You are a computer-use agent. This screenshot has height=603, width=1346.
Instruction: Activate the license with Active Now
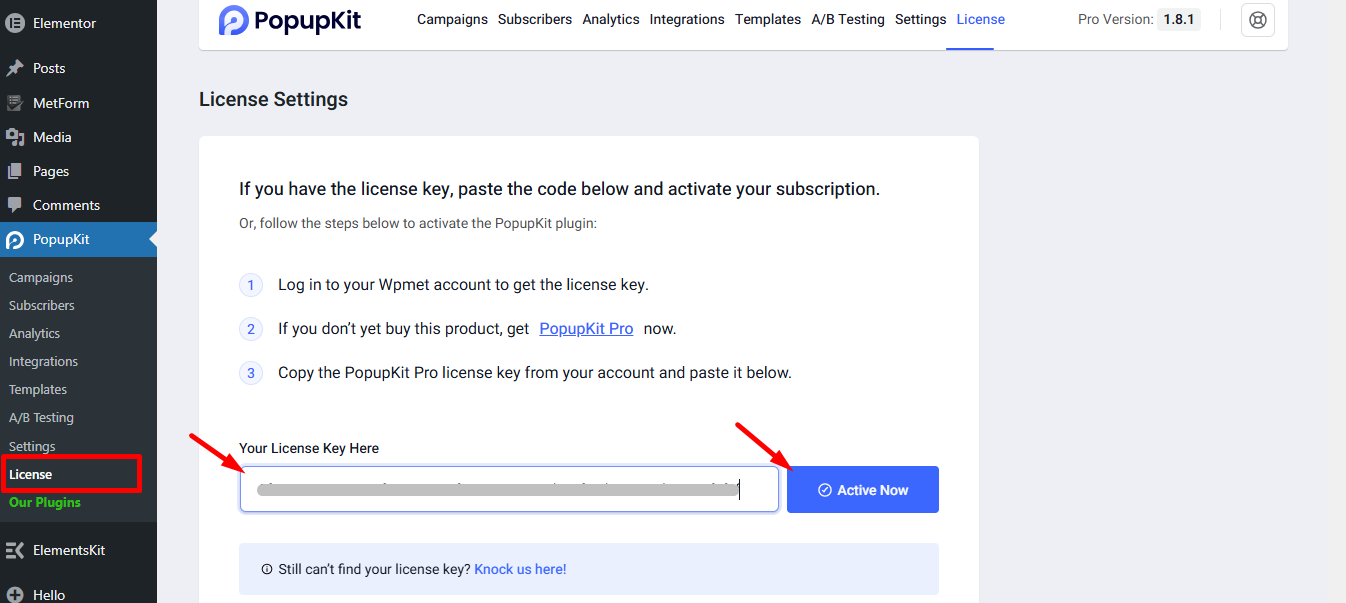tap(862, 489)
